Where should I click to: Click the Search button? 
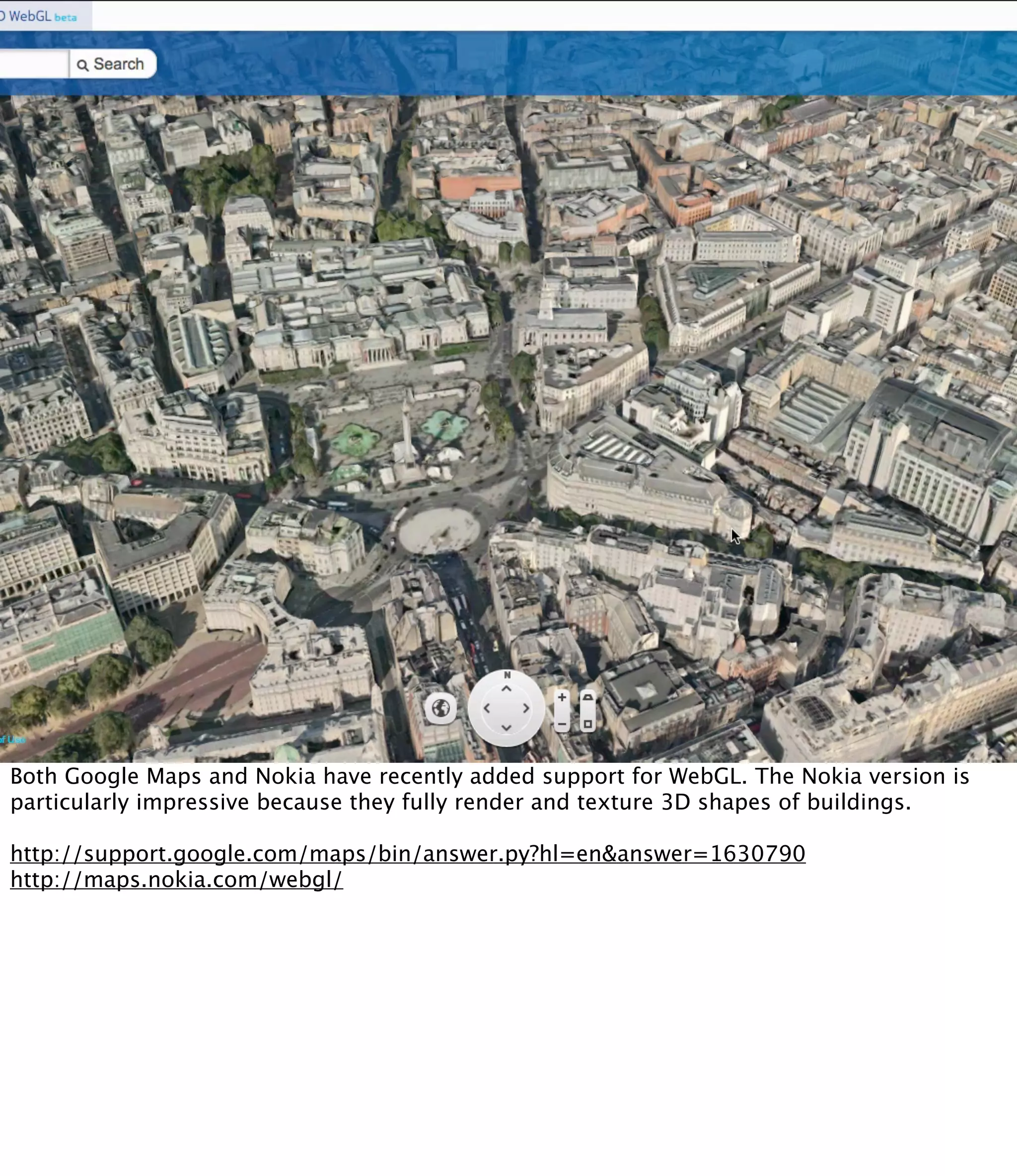(x=113, y=64)
